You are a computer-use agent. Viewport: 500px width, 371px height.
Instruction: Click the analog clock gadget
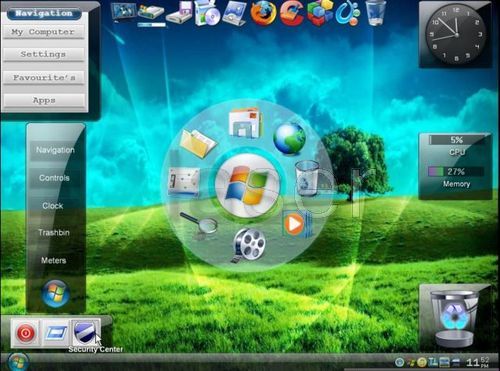click(x=456, y=35)
